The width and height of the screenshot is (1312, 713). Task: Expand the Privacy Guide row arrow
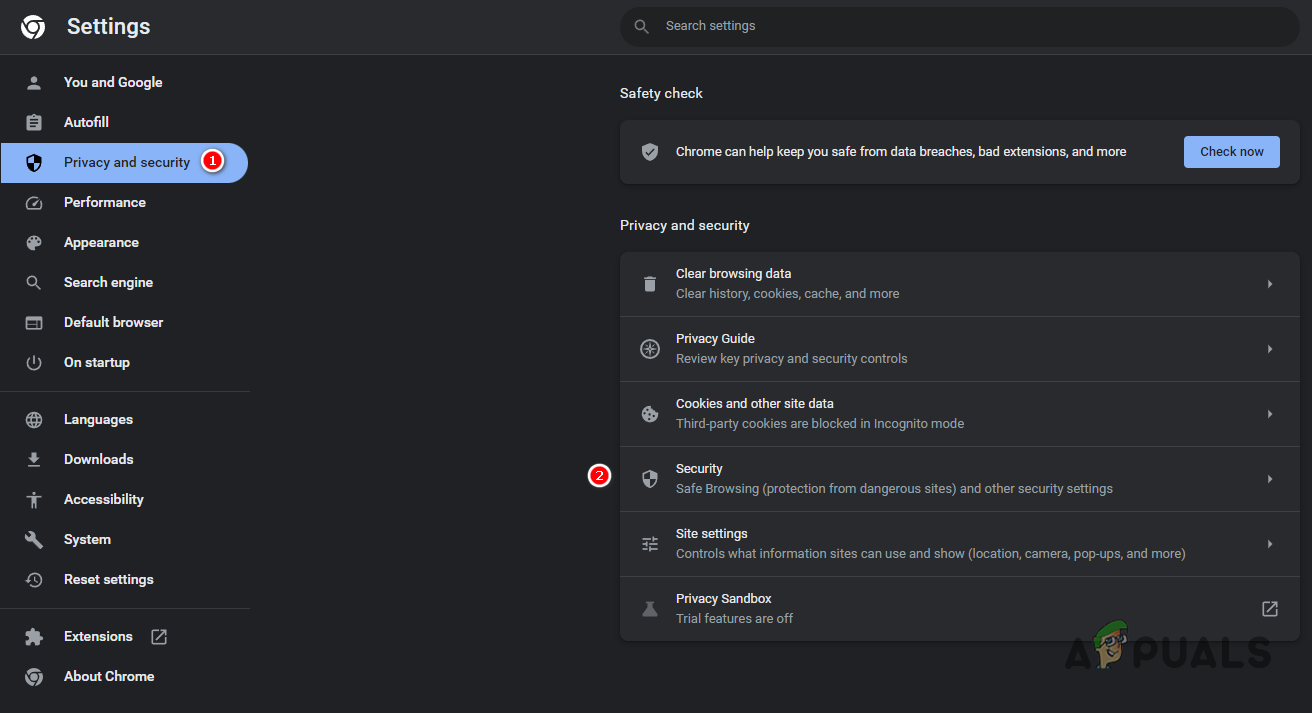pos(1269,348)
